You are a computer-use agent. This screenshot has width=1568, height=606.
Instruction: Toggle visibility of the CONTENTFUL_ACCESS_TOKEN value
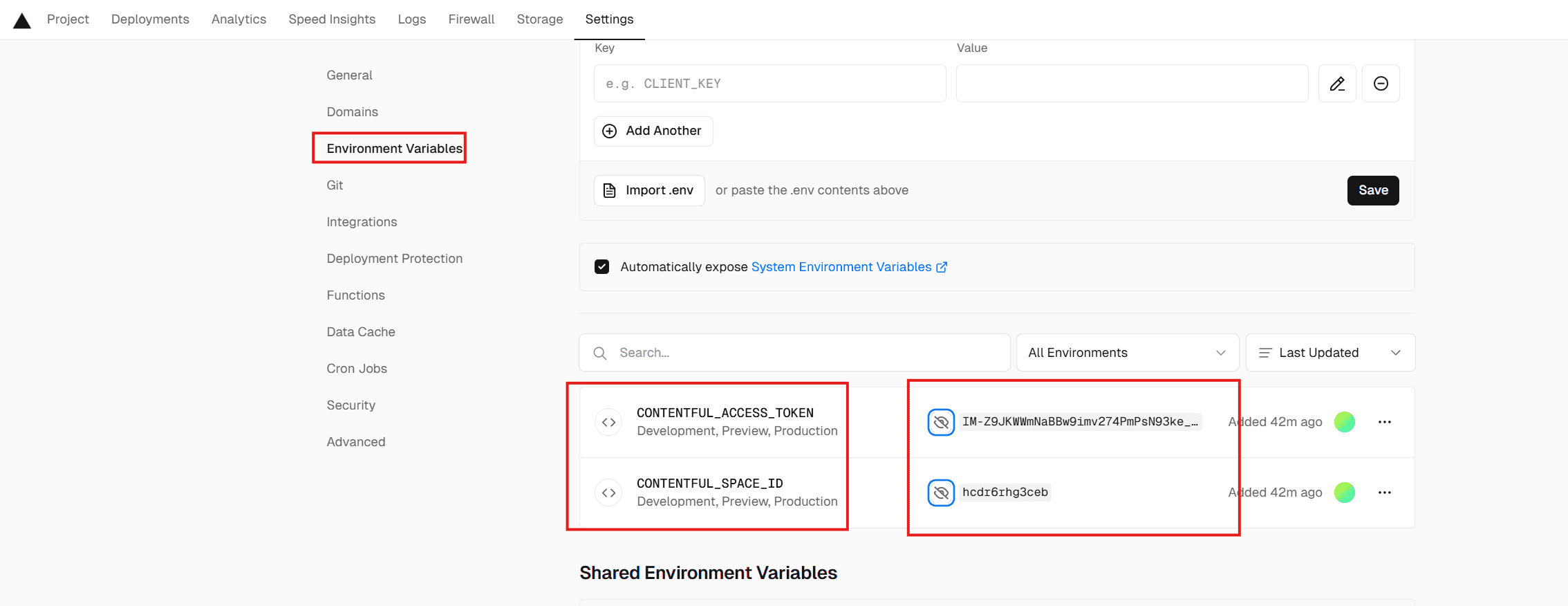pyautogui.click(x=941, y=422)
